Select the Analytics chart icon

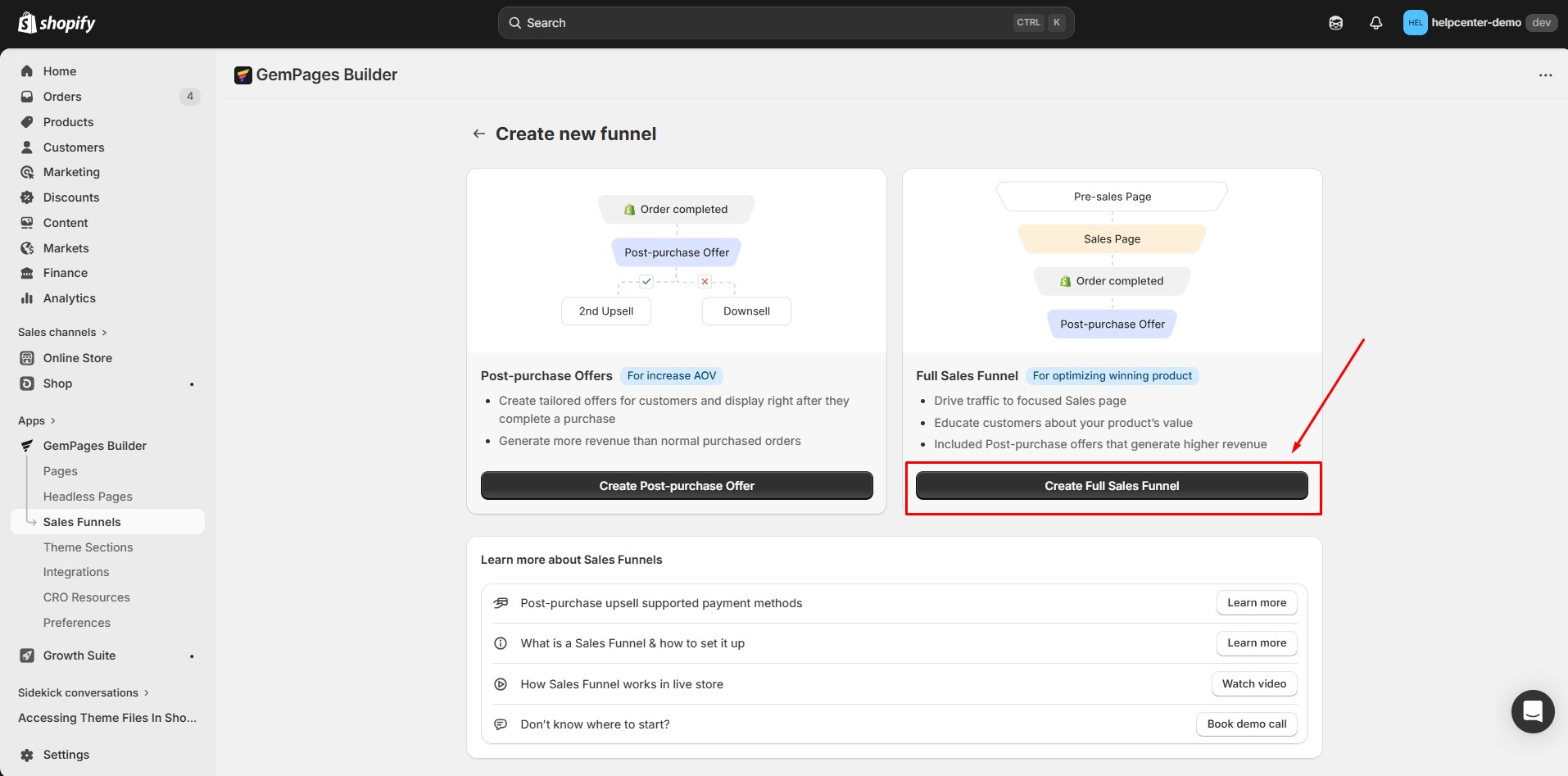point(27,298)
